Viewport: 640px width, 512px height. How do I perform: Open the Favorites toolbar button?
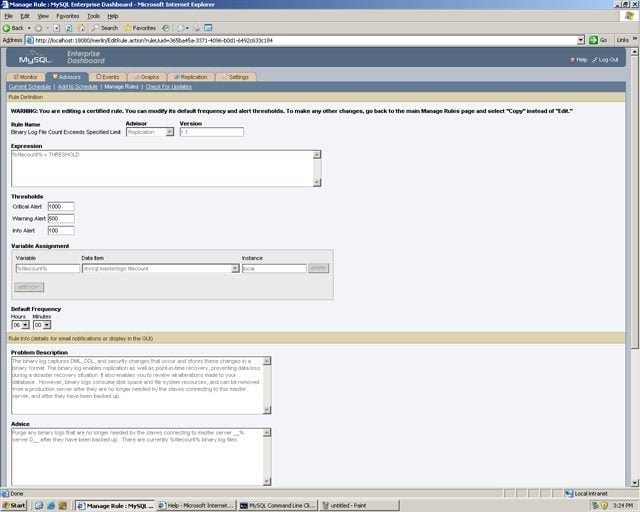[140, 28]
